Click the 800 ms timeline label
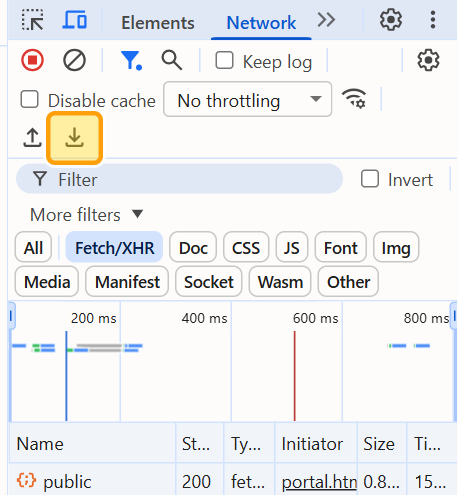The height and width of the screenshot is (495, 458). click(x=426, y=318)
